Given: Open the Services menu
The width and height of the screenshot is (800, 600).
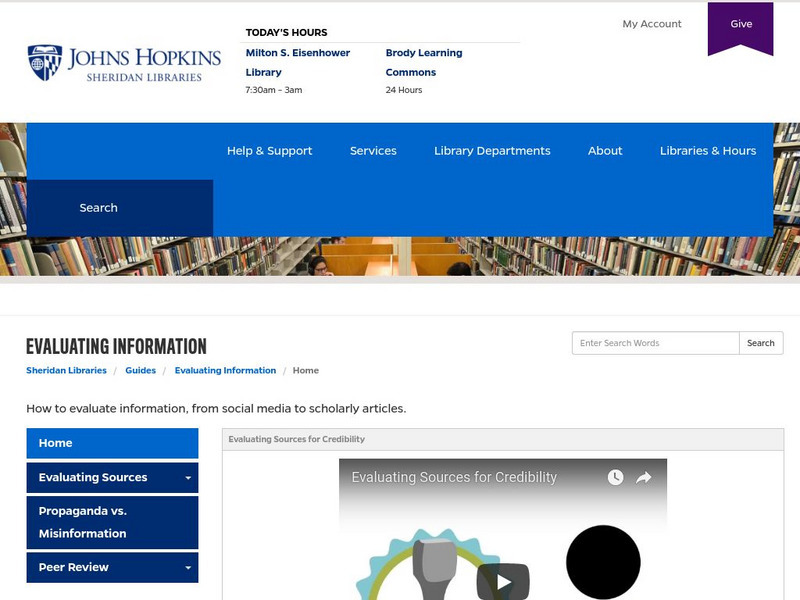Looking at the screenshot, I should point(373,151).
